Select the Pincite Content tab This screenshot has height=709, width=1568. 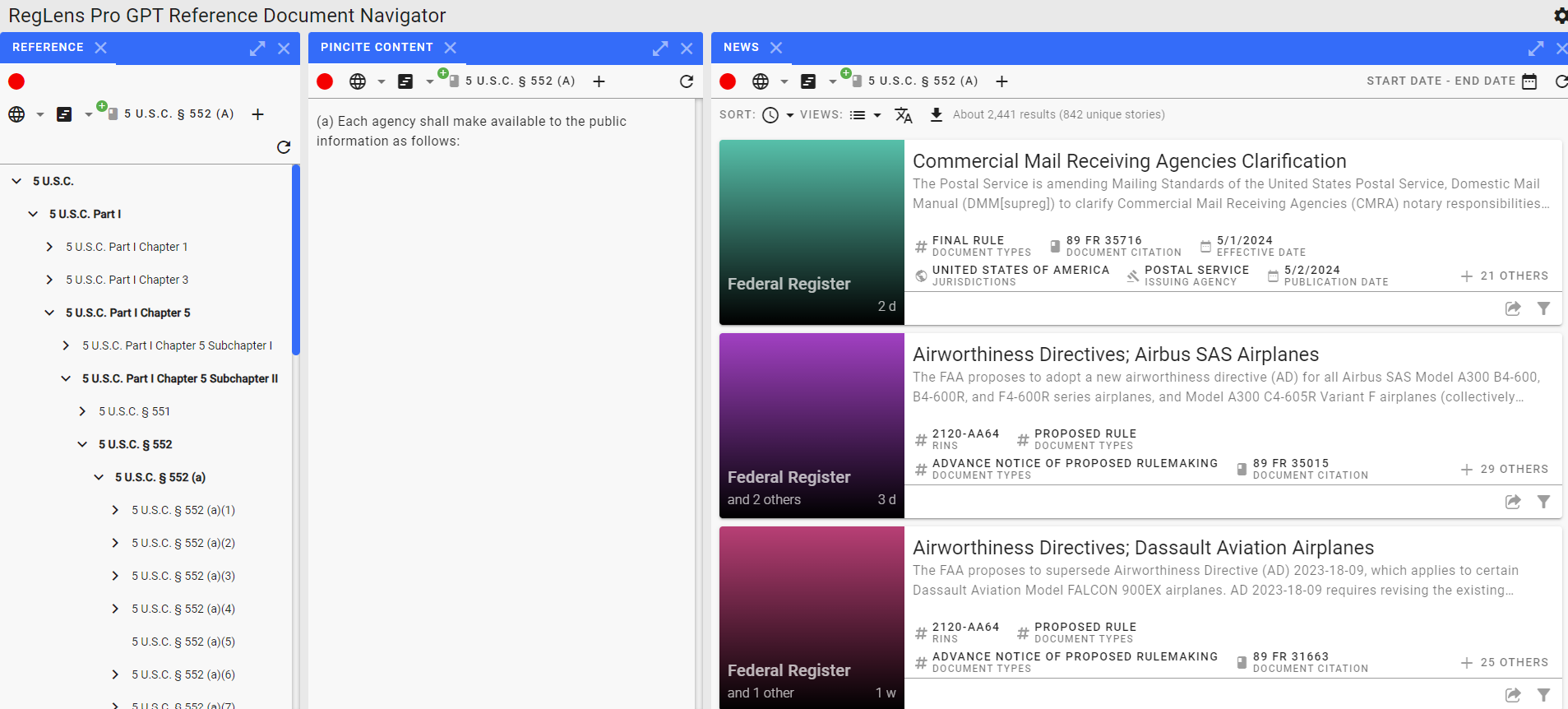tap(377, 48)
